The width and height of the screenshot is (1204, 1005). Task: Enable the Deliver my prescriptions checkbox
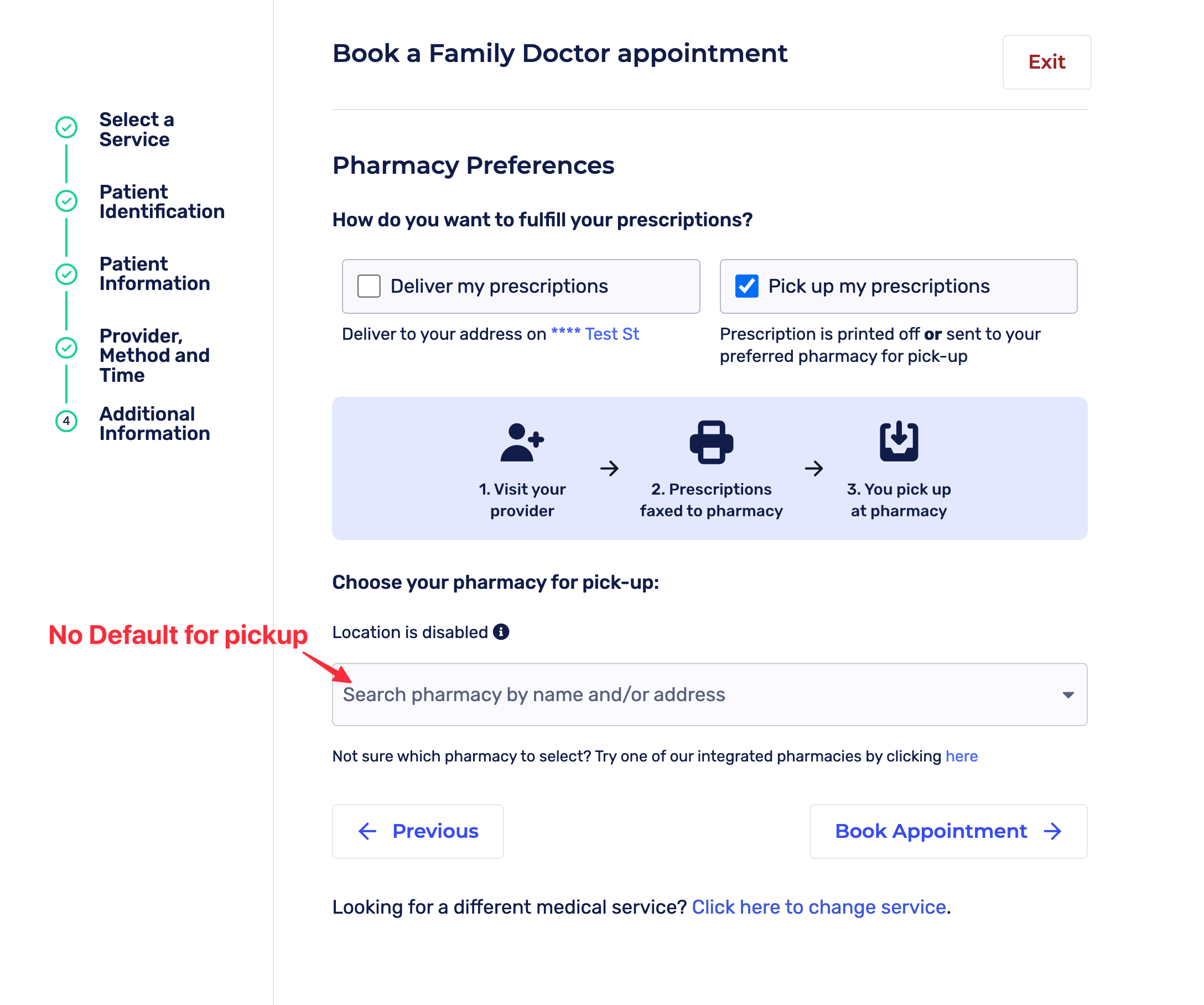pyautogui.click(x=369, y=286)
